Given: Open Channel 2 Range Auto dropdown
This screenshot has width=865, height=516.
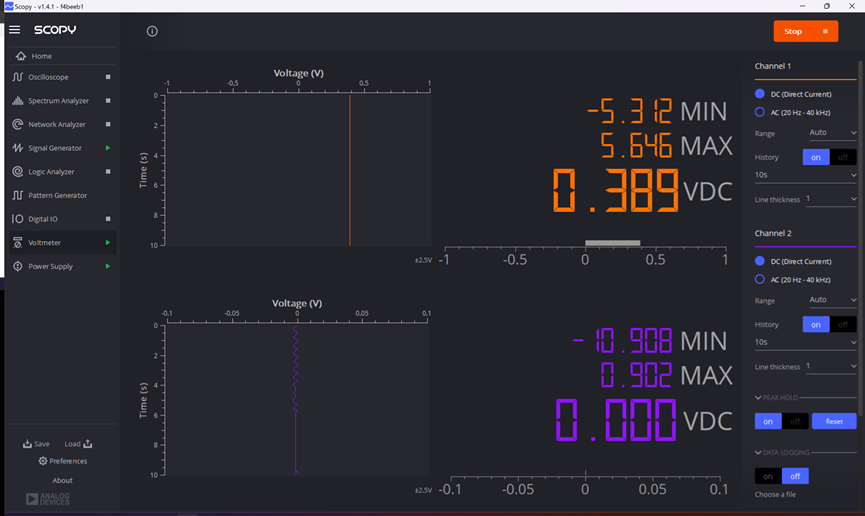Looking at the screenshot, I should [x=832, y=300].
